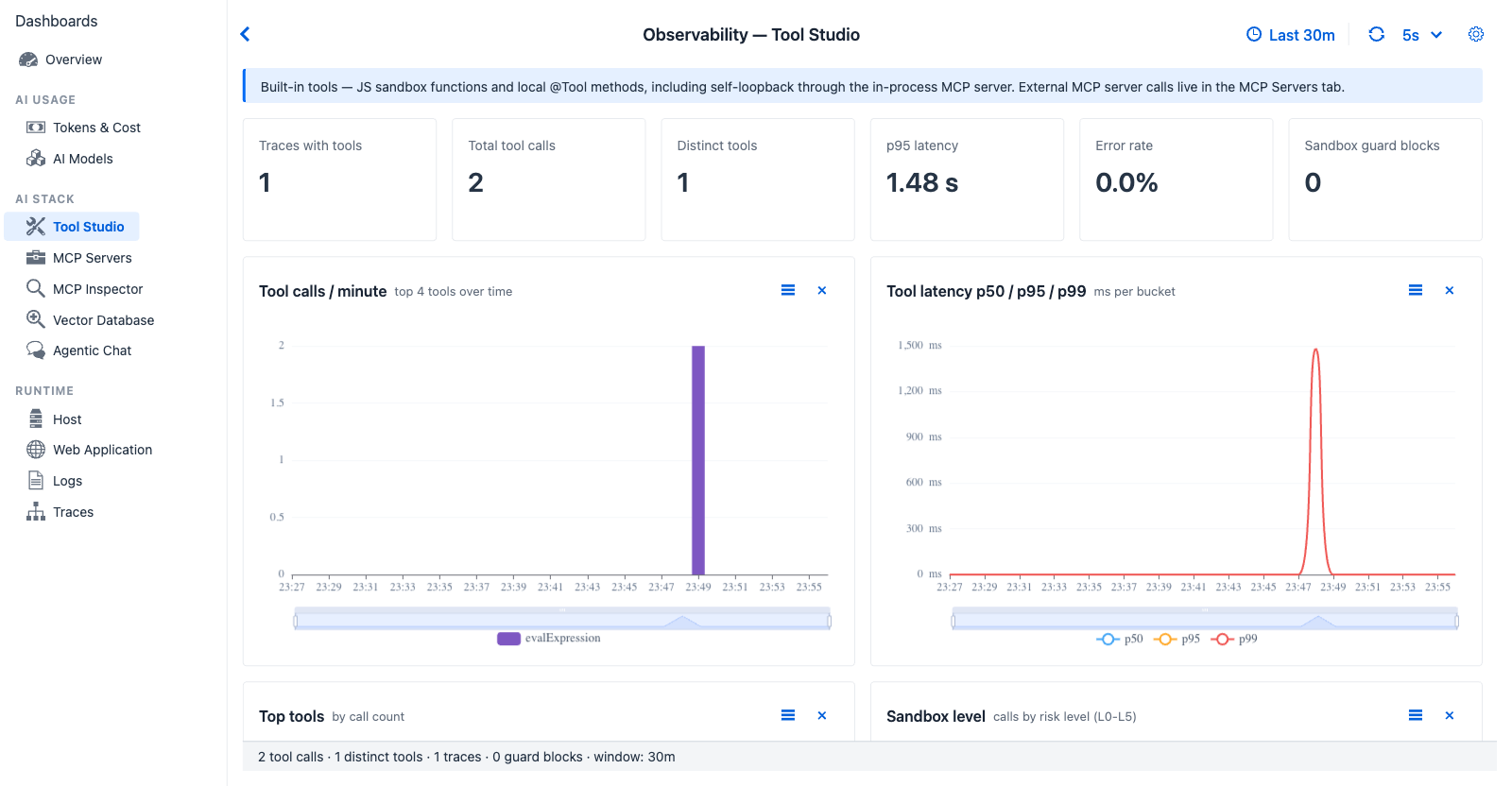The width and height of the screenshot is (1512, 786).
Task: Open menu for Tool latency panel
Action: pos(1416,290)
